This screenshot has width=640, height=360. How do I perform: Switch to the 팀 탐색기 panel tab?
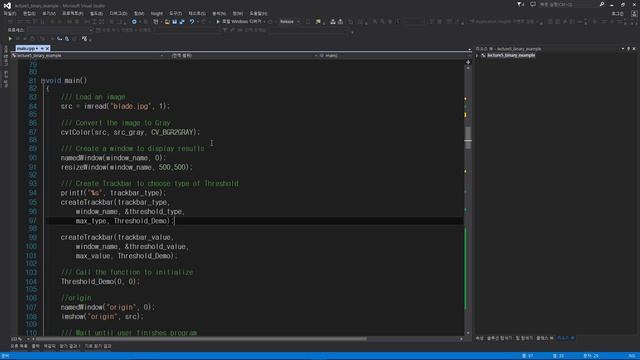pos(524,338)
